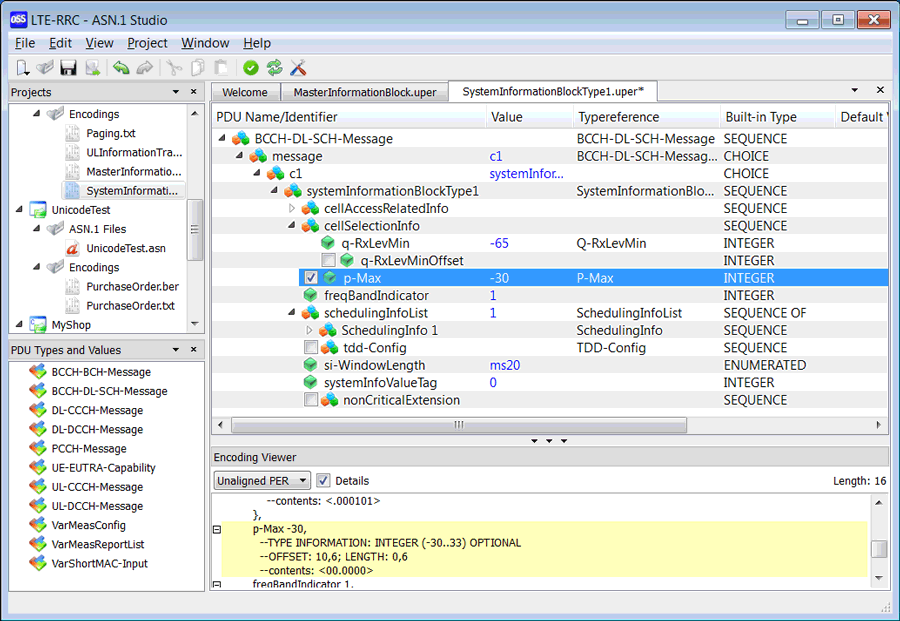900x621 pixels.
Task: Collapse the p-Max encoding detail block
Action: (x=217, y=529)
